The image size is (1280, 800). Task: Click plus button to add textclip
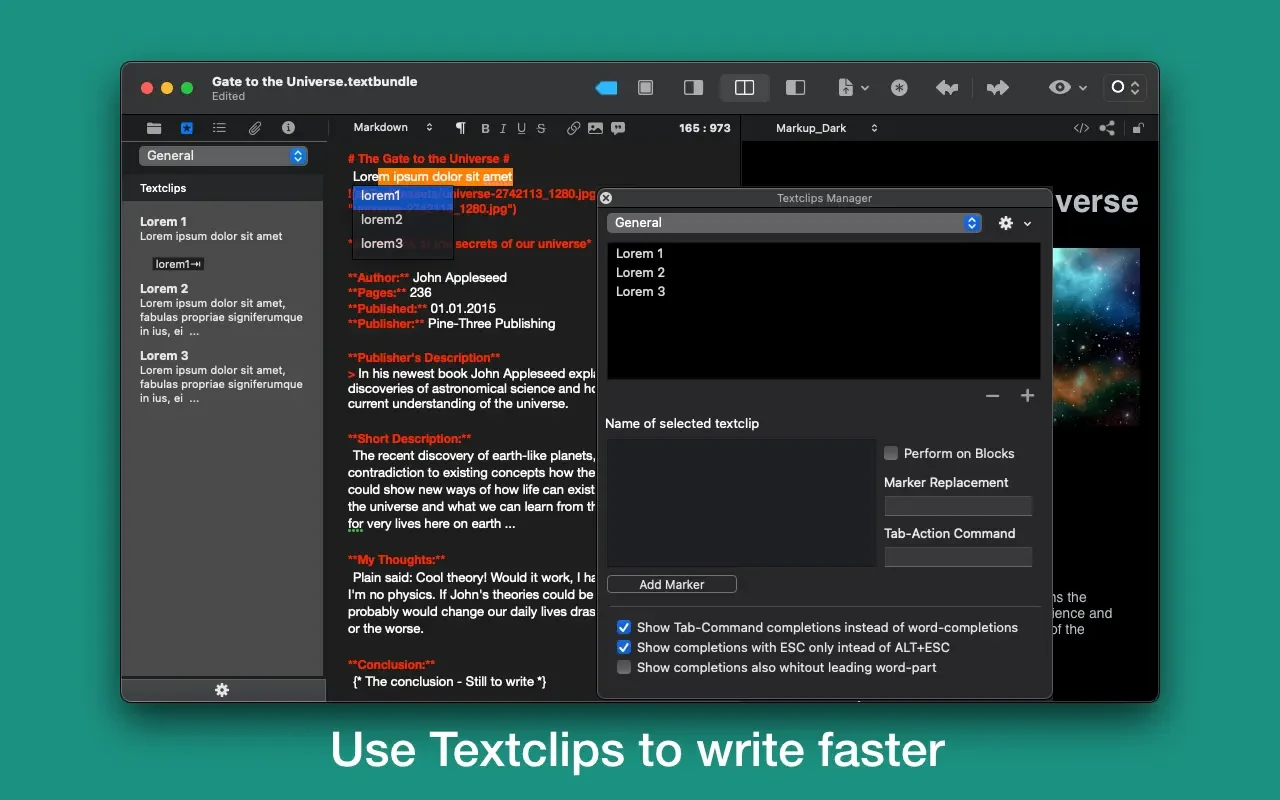tap(1027, 396)
